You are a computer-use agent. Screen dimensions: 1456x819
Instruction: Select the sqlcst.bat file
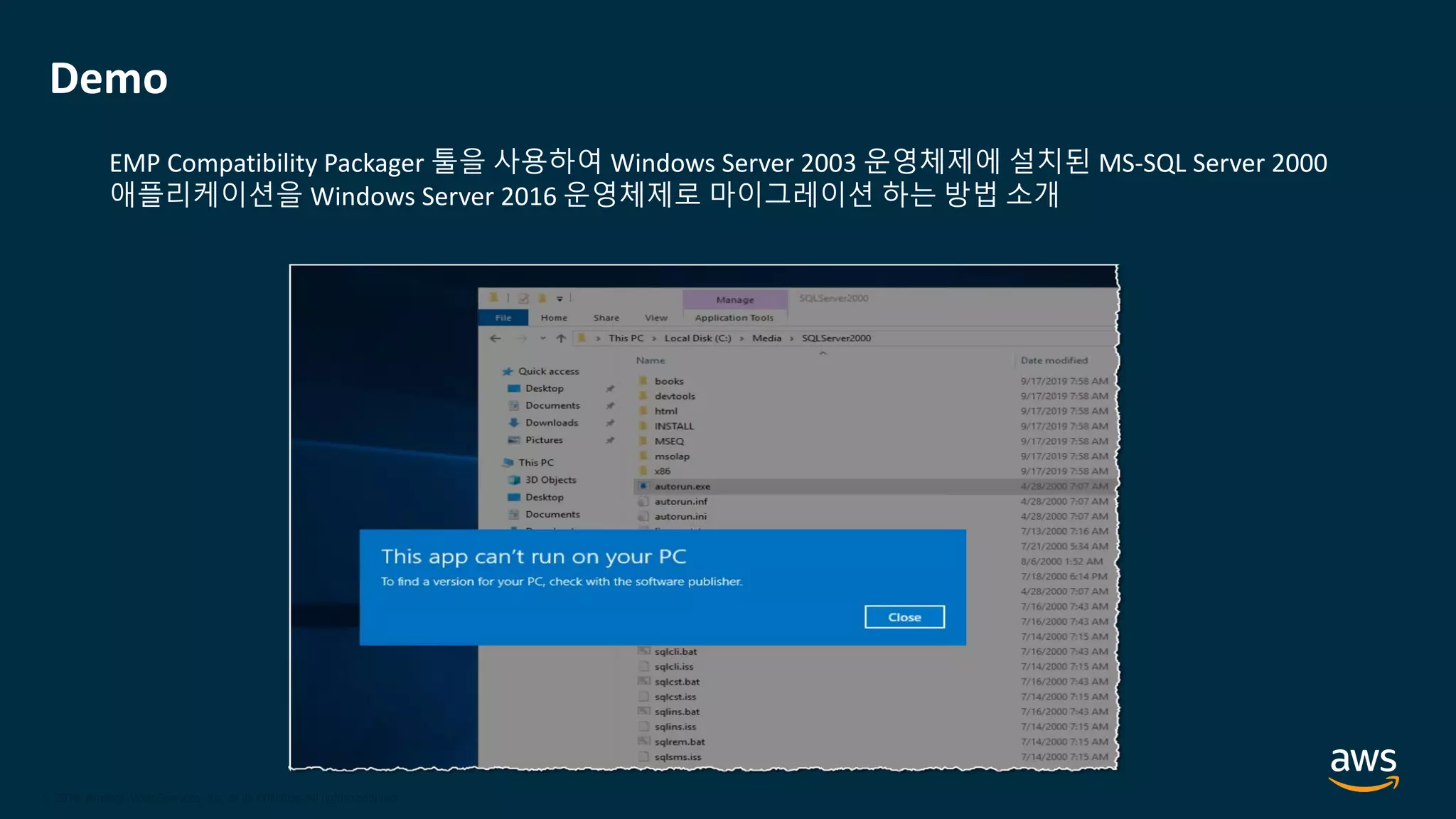[x=677, y=681]
